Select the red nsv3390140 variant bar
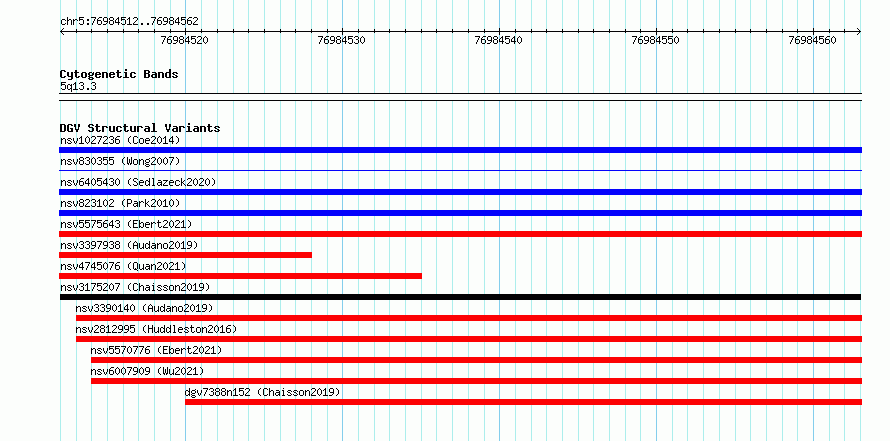The width and height of the screenshot is (890, 441). pos(469,318)
